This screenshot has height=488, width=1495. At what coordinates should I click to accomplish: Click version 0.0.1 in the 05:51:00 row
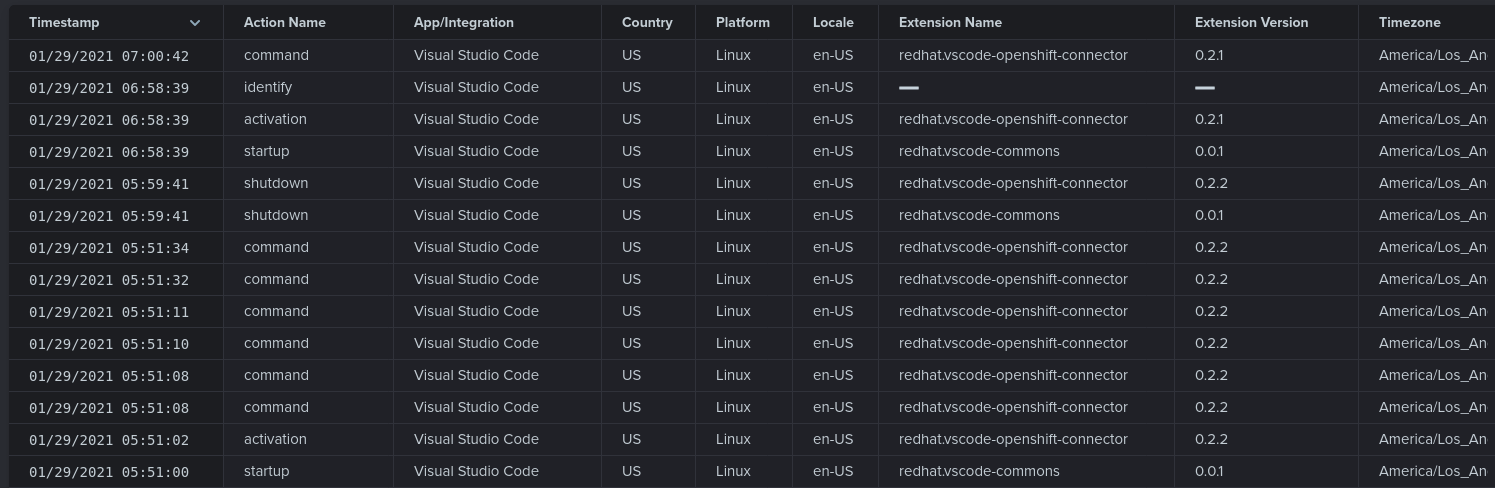pos(1209,471)
